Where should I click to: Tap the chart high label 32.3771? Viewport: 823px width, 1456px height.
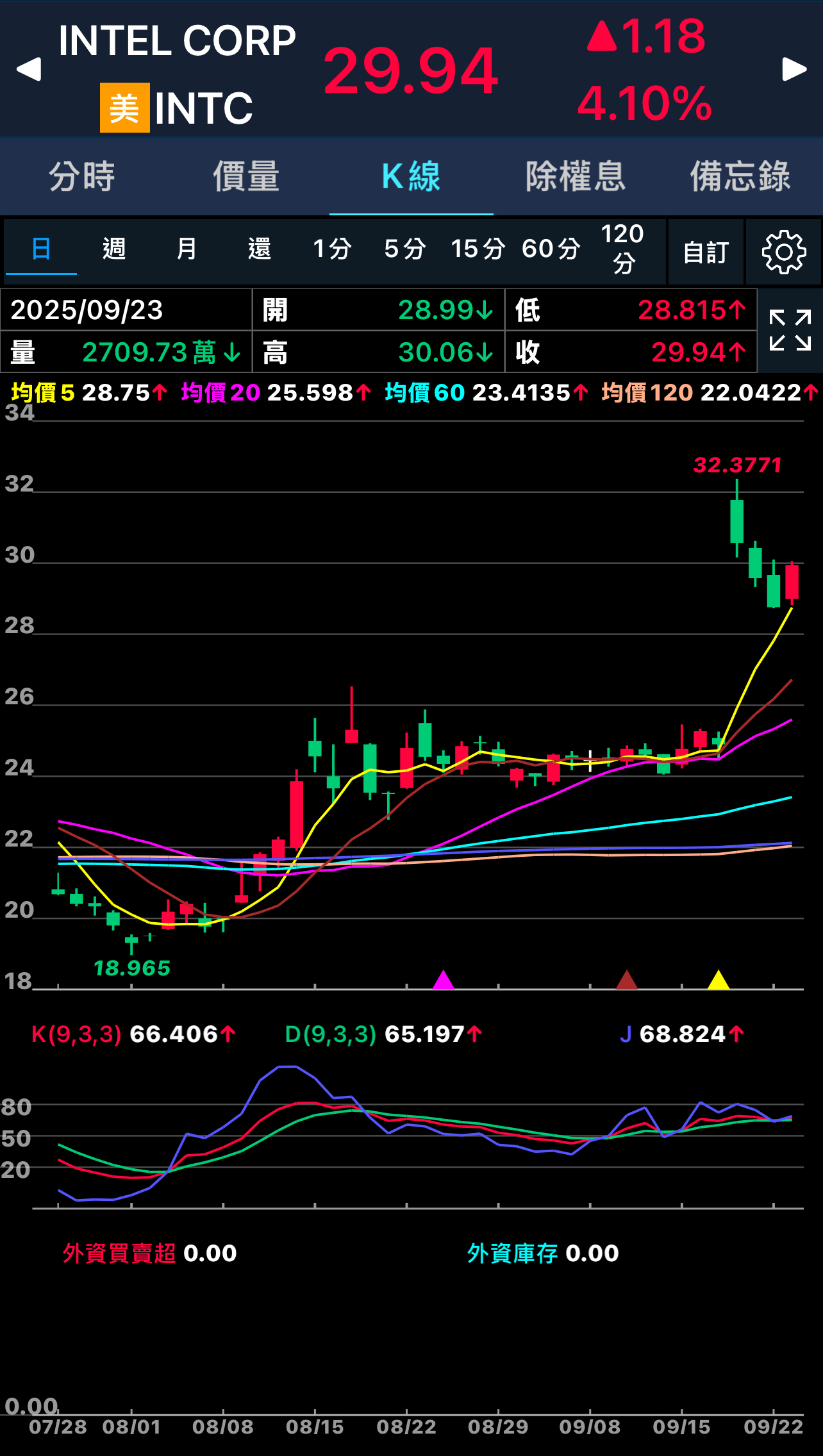click(x=738, y=465)
